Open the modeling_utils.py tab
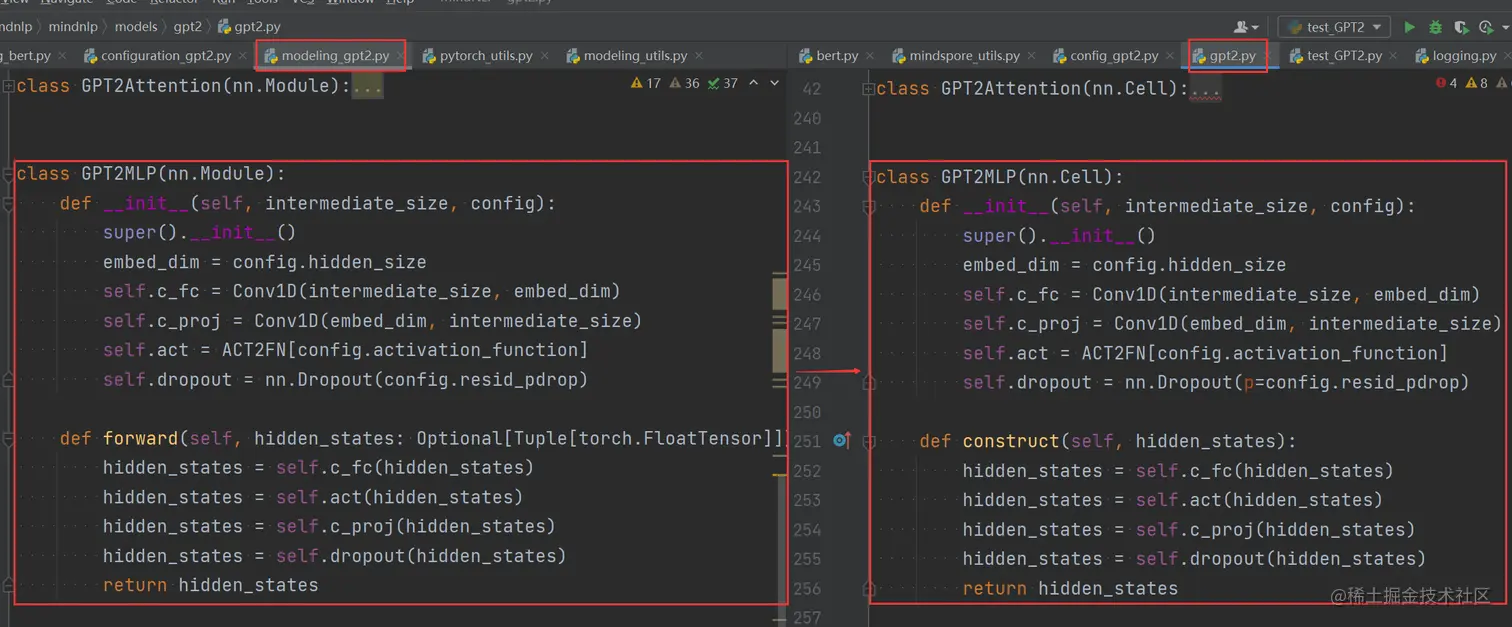Viewport: 1512px width, 627px height. tap(634, 56)
